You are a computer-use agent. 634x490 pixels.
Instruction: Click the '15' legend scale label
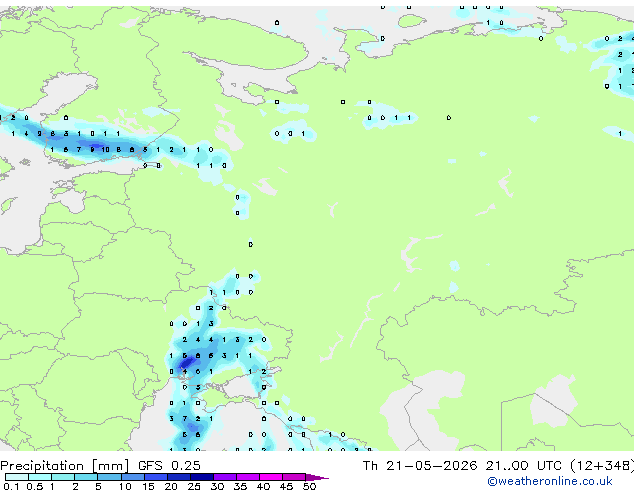148,486
